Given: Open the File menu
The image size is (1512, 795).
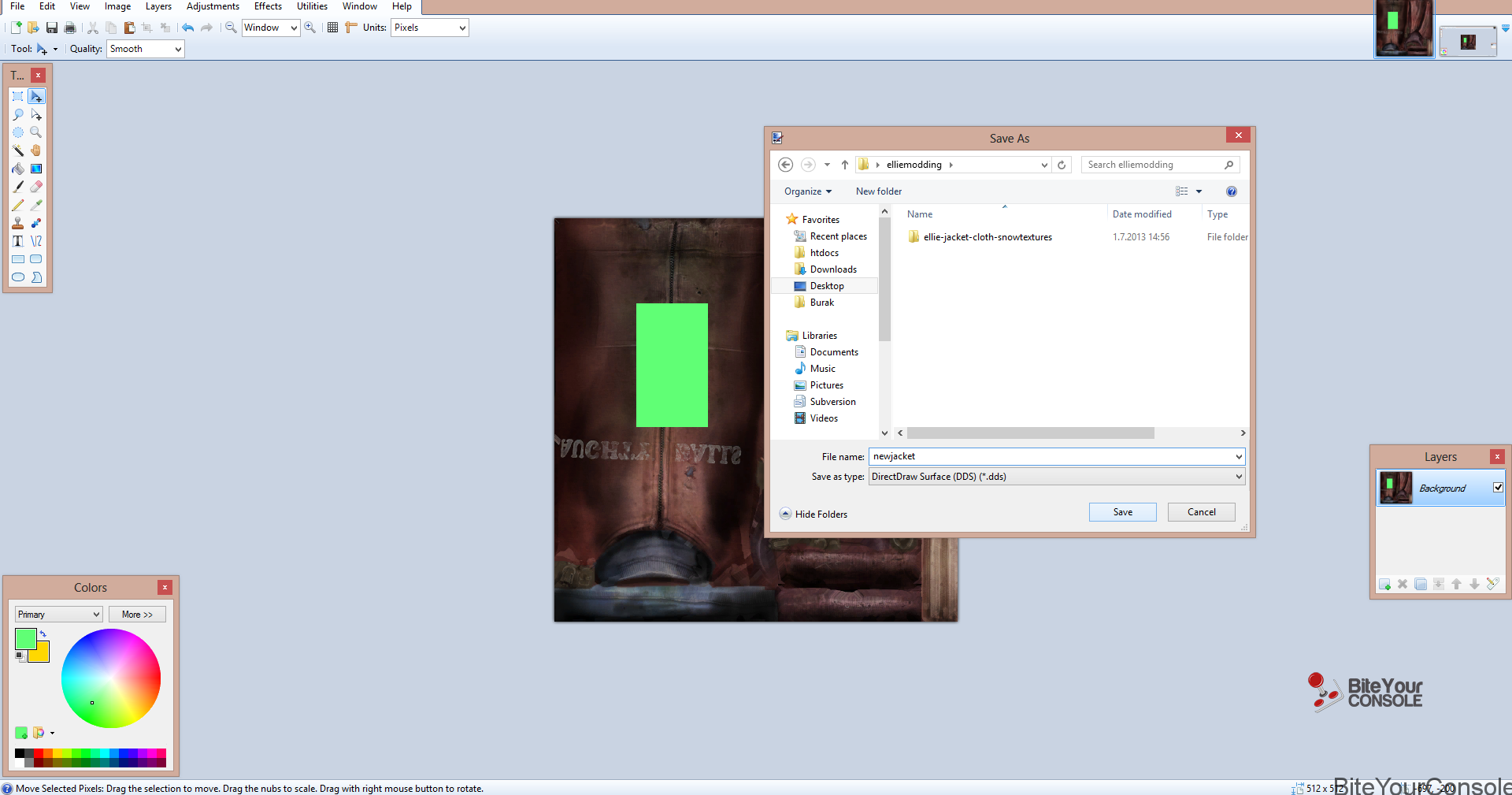Looking at the screenshot, I should click(17, 6).
